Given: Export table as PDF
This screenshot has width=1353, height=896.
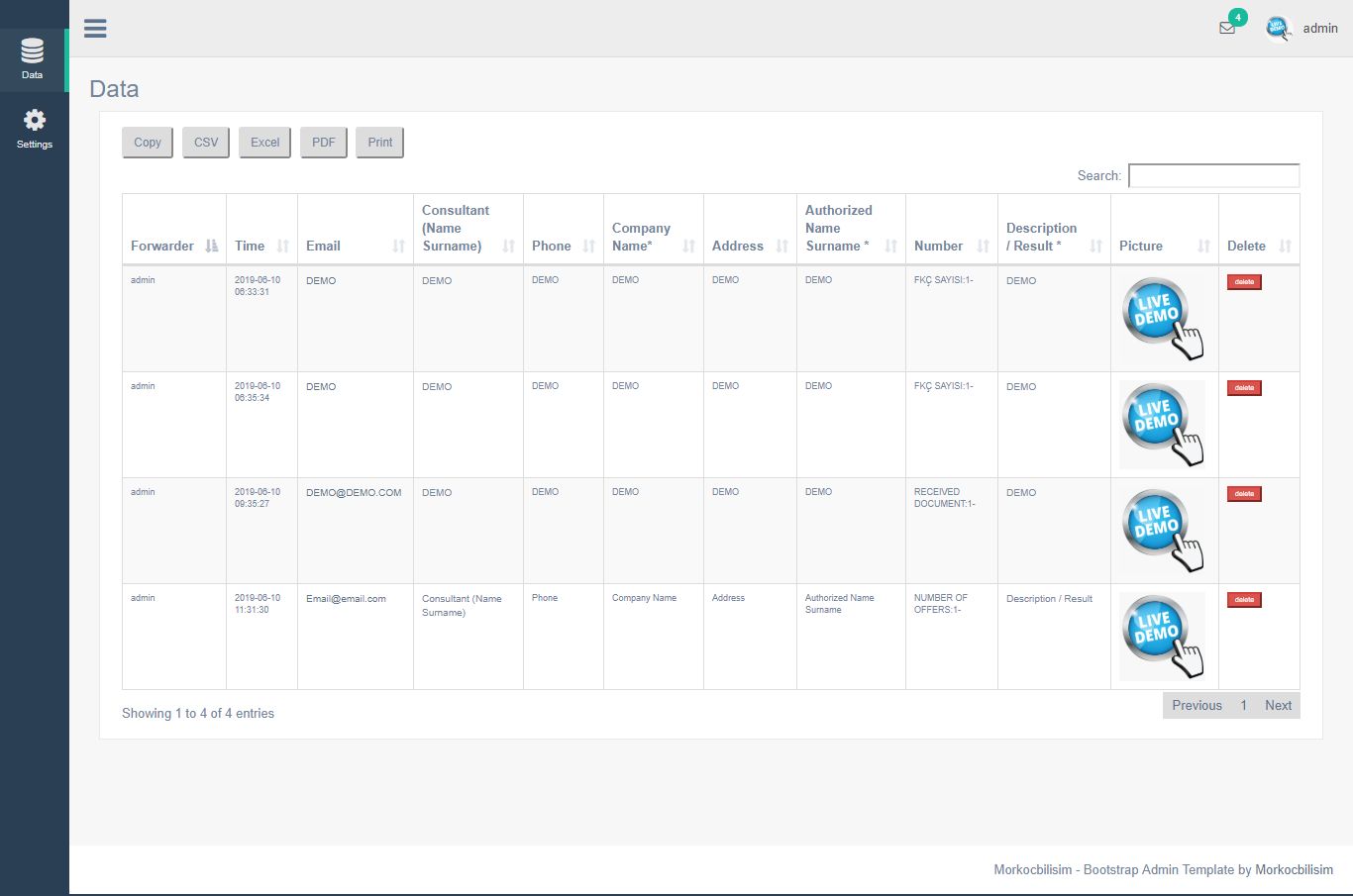Looking at the screenshot, I should tap(323, 143).
